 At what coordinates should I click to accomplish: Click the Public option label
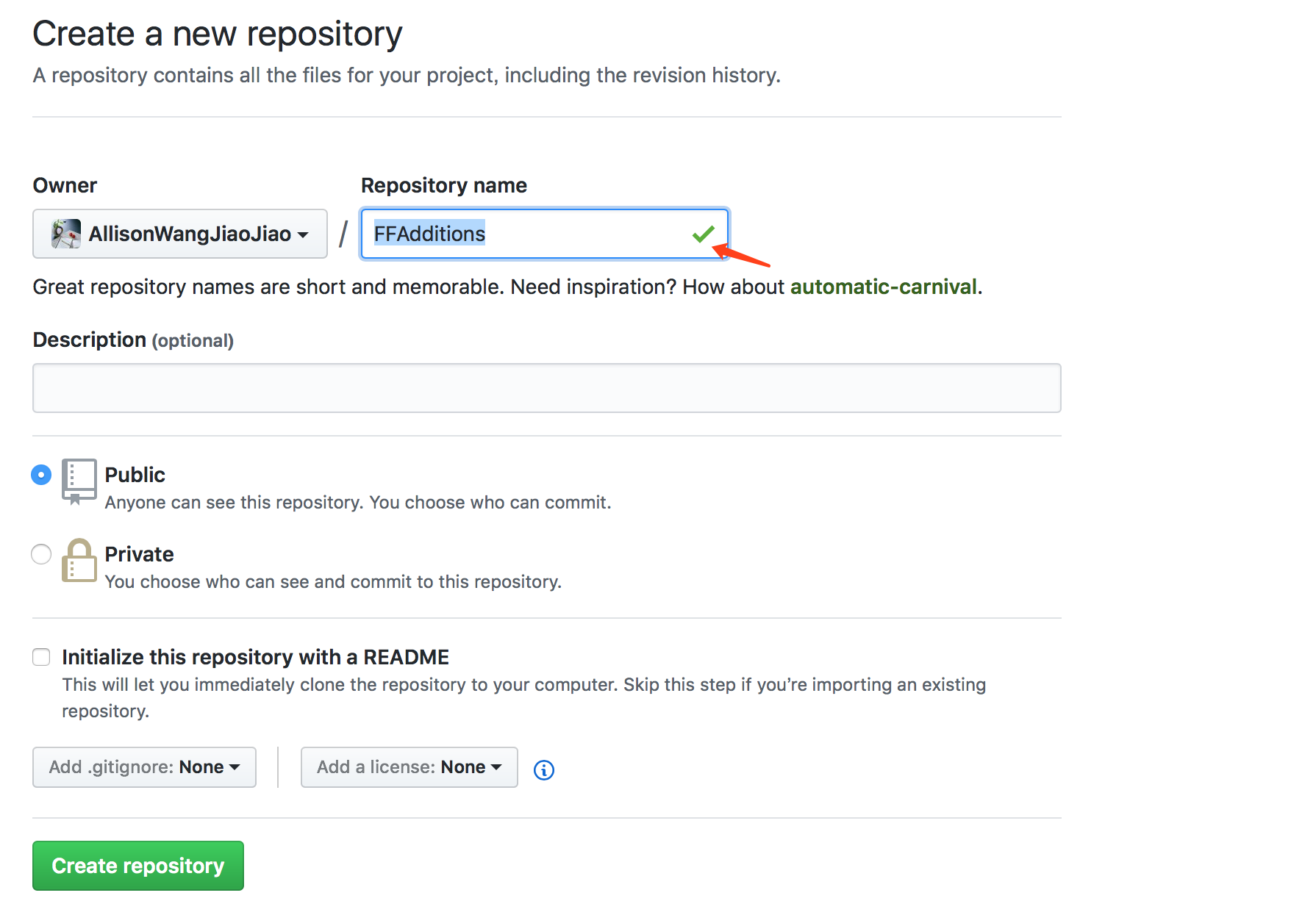tap(135, 475)
